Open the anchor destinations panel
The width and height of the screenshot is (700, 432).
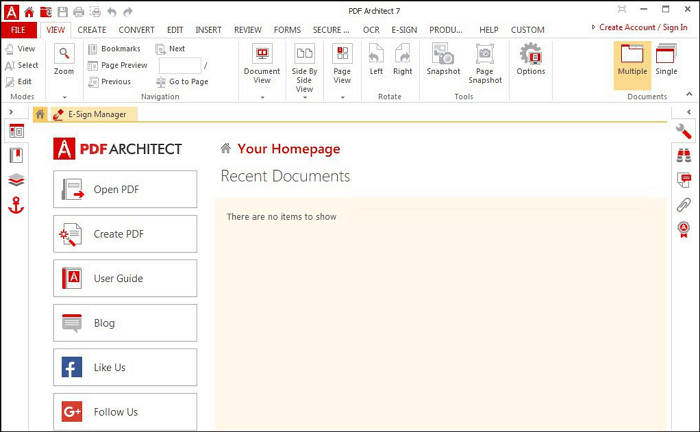16,204
